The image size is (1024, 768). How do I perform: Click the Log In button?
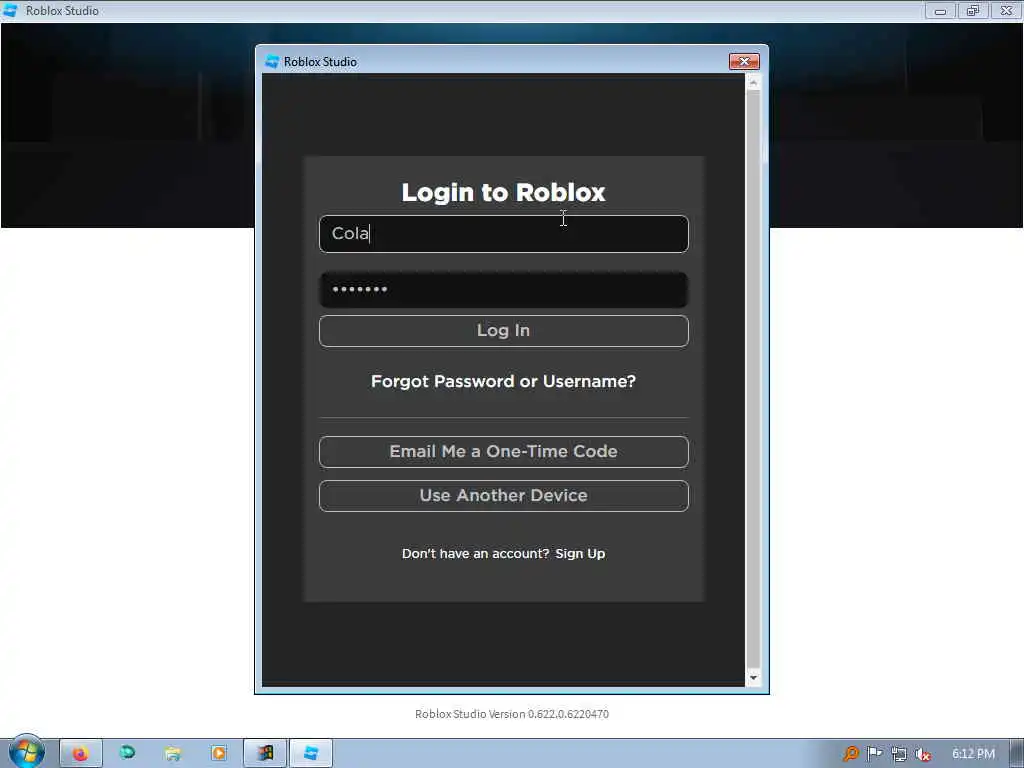504,331
